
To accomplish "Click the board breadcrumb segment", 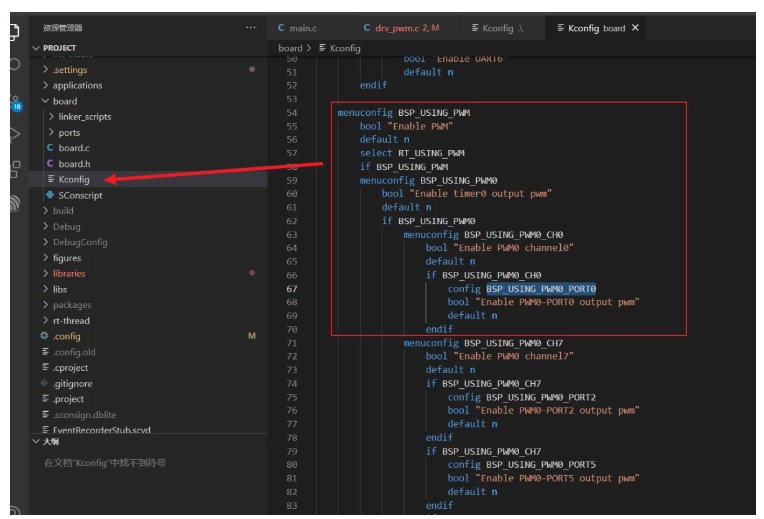I will (x=290, y=48).
